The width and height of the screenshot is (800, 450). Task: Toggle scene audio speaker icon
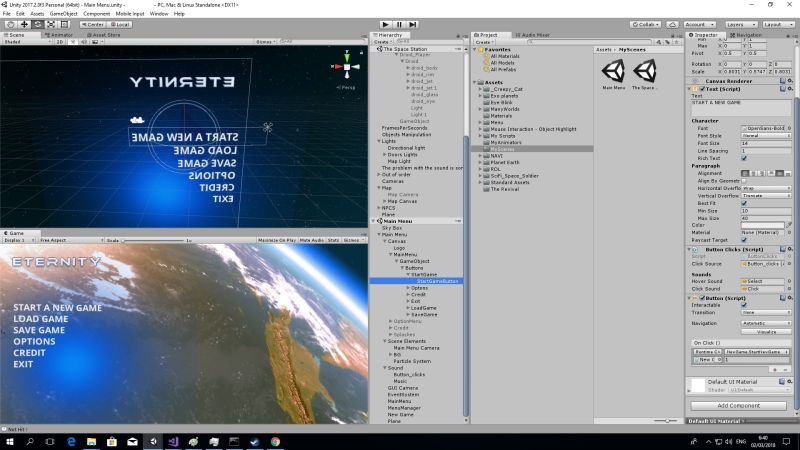[84, 42]
